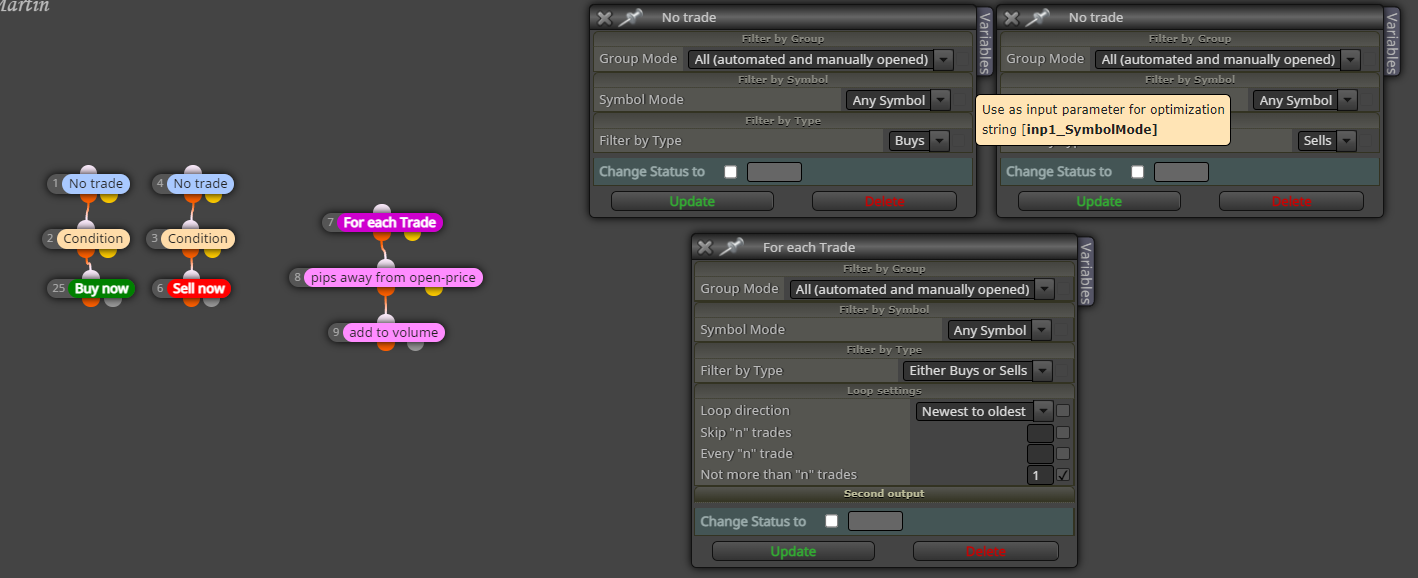Click Update in For each Trade panel

point(793,551)
